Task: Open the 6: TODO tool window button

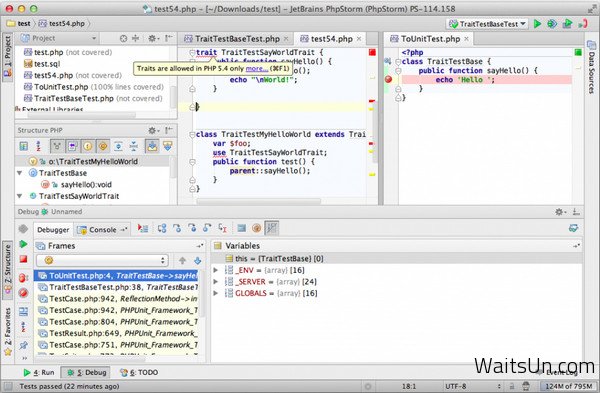Action: point(139,372)
